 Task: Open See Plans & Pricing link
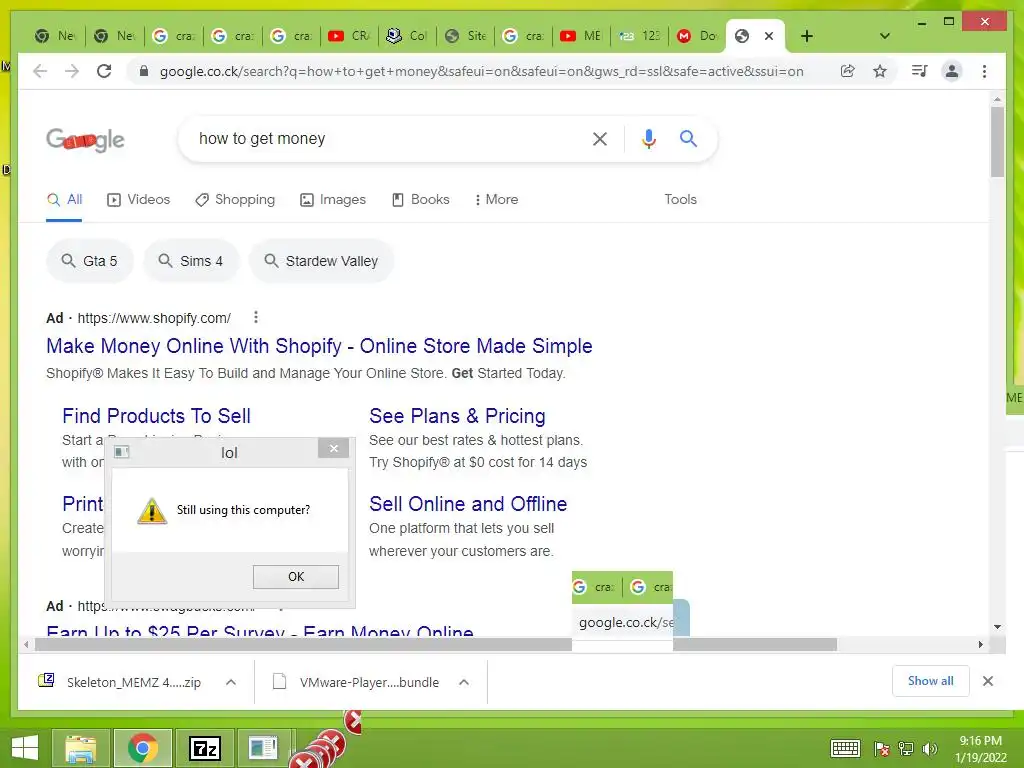click(x=457, y=416)
